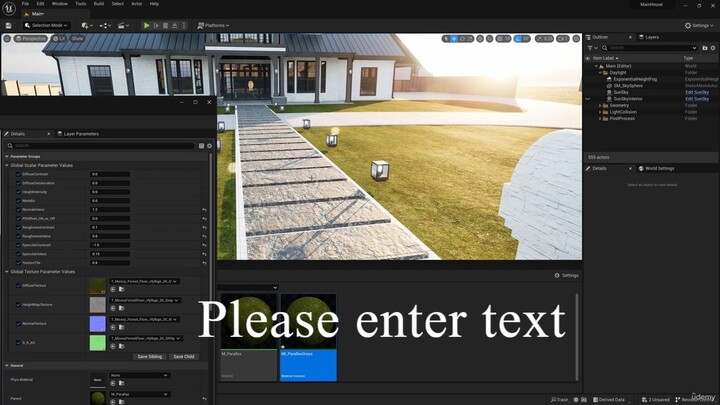Reset NormalIntens parameter to default

[x=204, y=209]
